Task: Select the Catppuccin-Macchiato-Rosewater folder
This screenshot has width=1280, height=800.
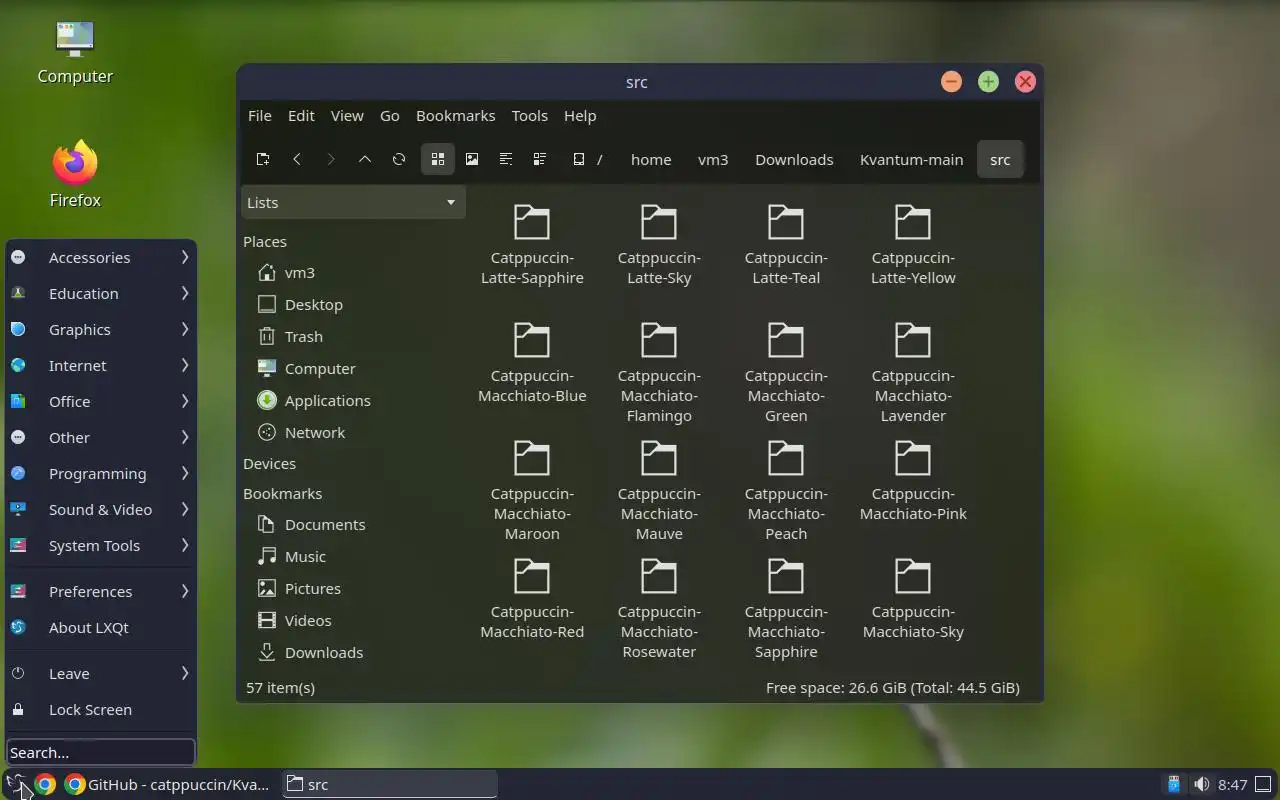Action: (x=659, y=608)
